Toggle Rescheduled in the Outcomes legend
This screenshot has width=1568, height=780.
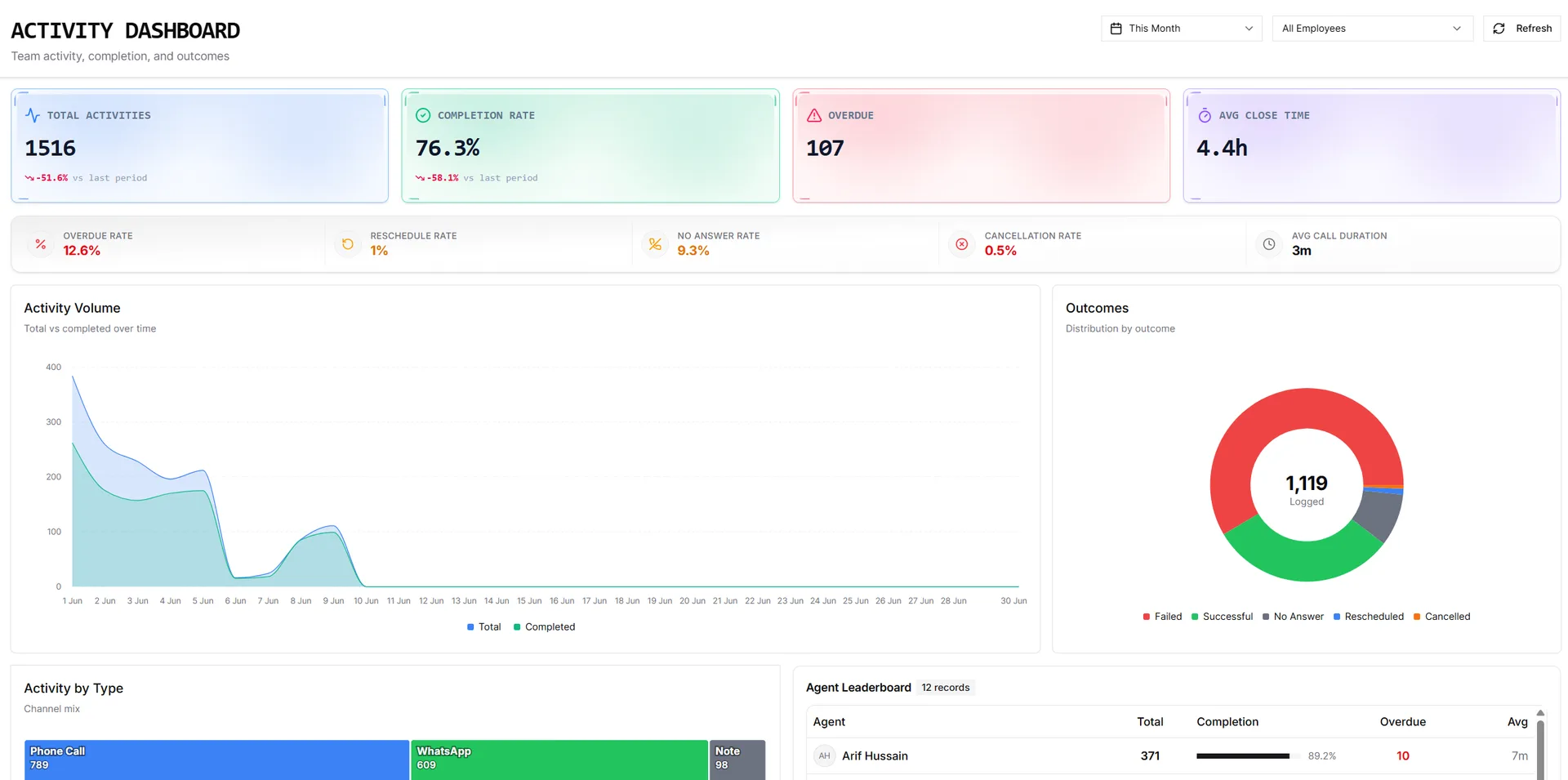(1369, 617)
